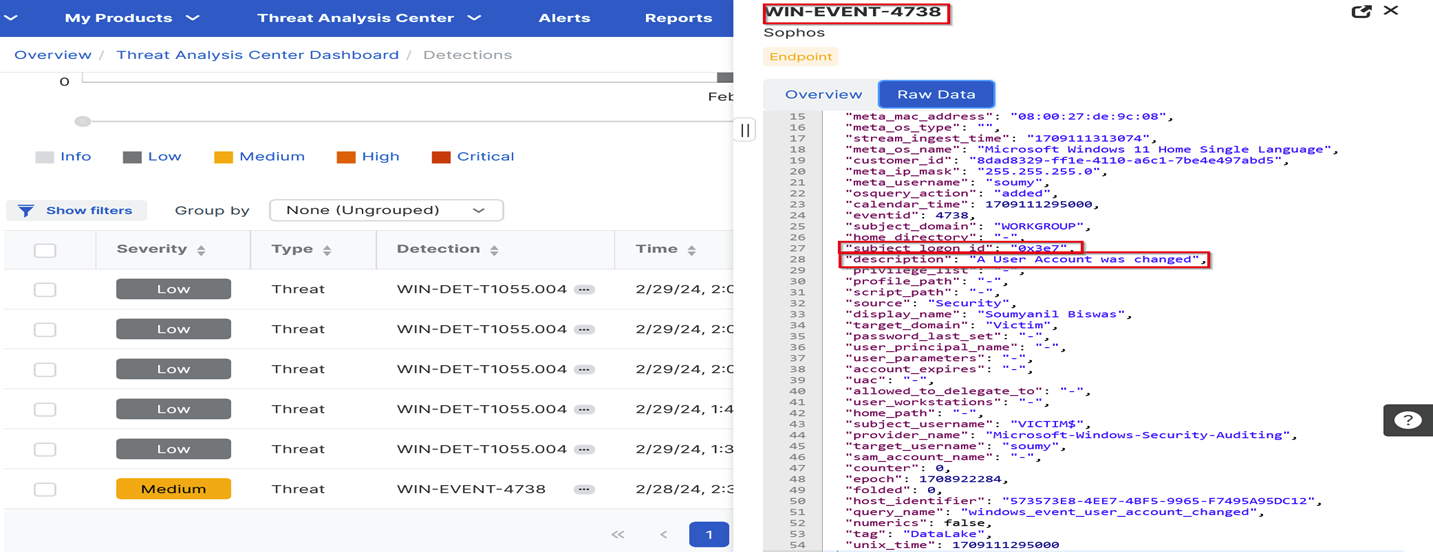The width and height of the screenshot is (1433, 552).
Task: Sort by Time column arrows
Action: pyautogui.click(x=691, y=250)
